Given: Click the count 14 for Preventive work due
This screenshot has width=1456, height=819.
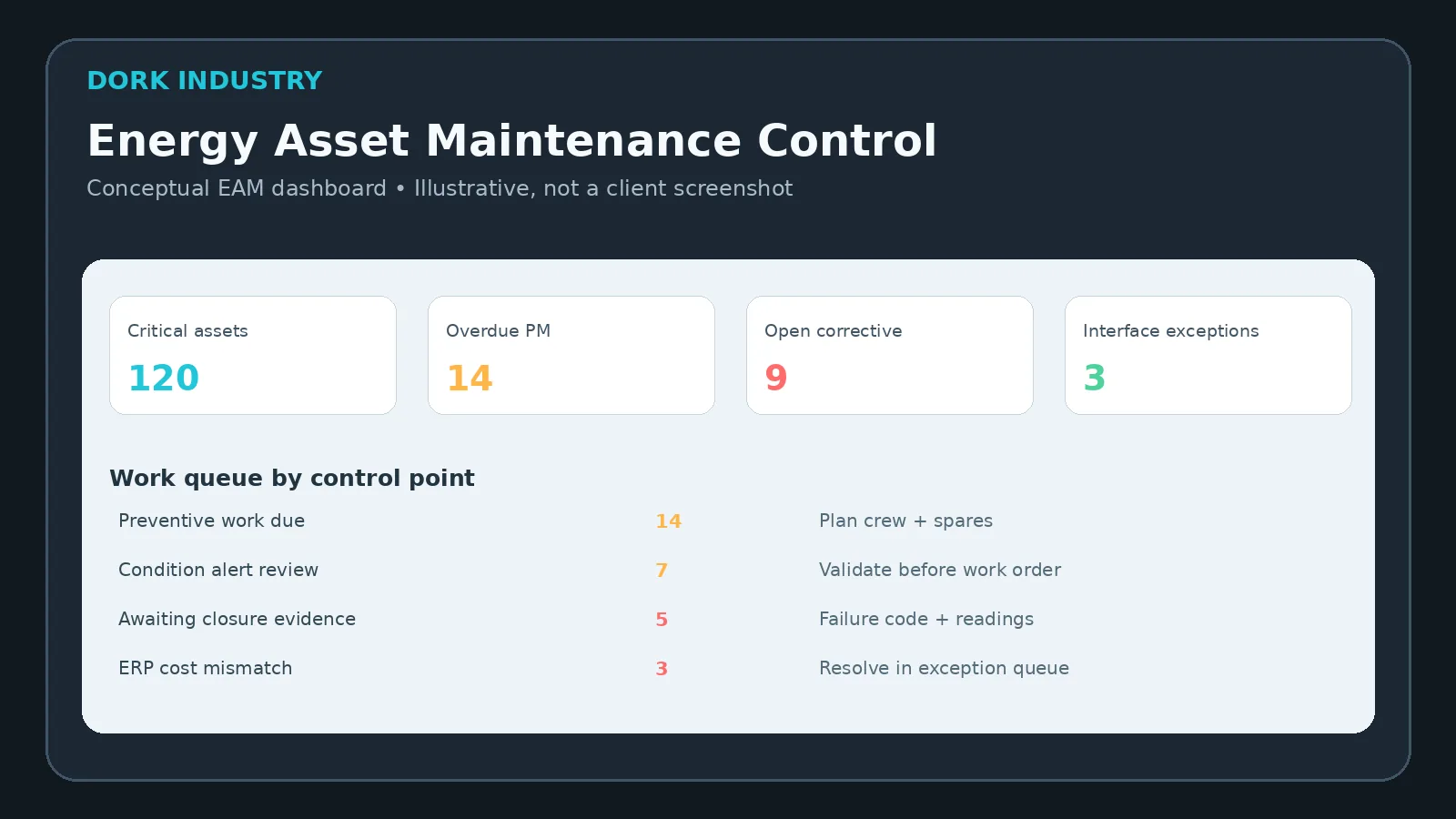Looking at the screenshot, I should (x=669, y=521).
